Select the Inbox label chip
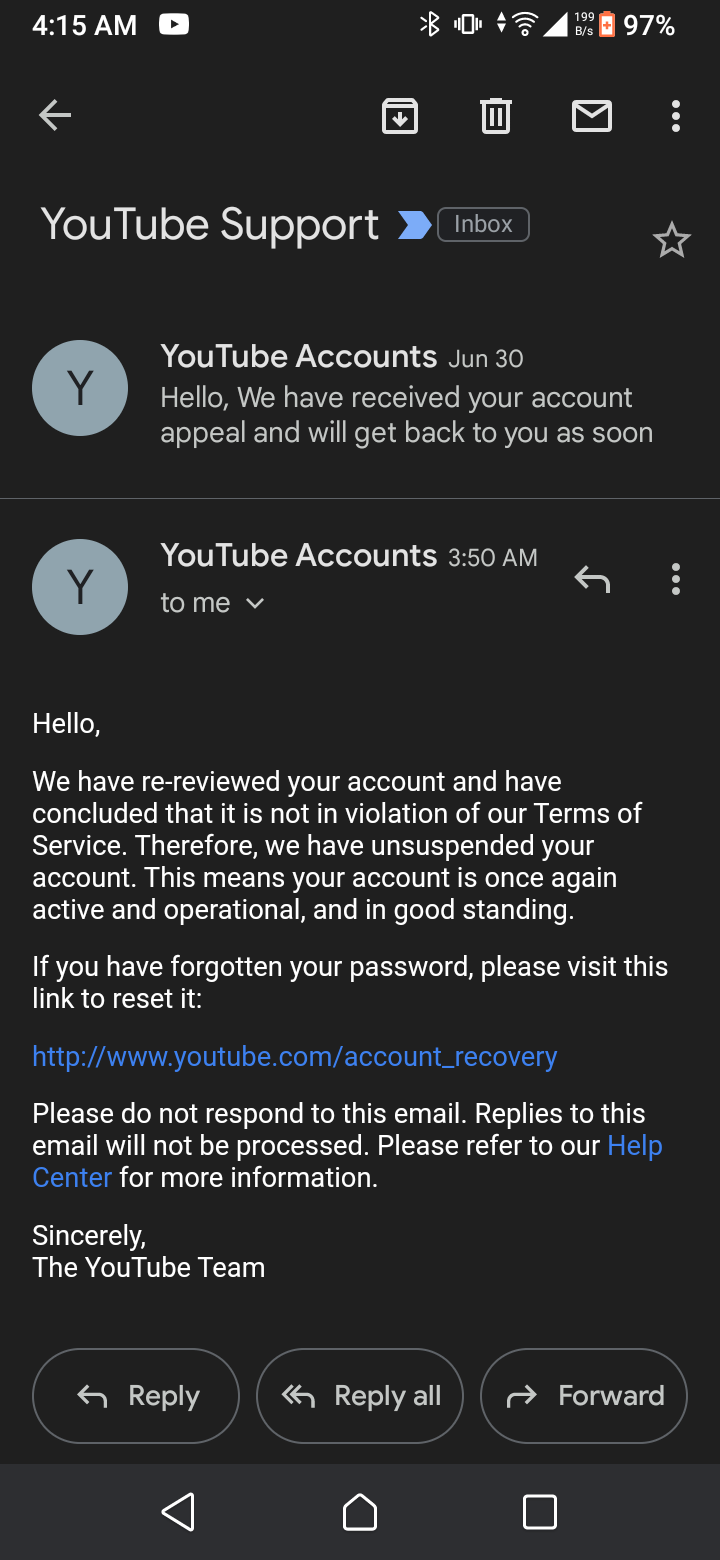This screenshot has height=1560, width=720. (x=483, y=224)
